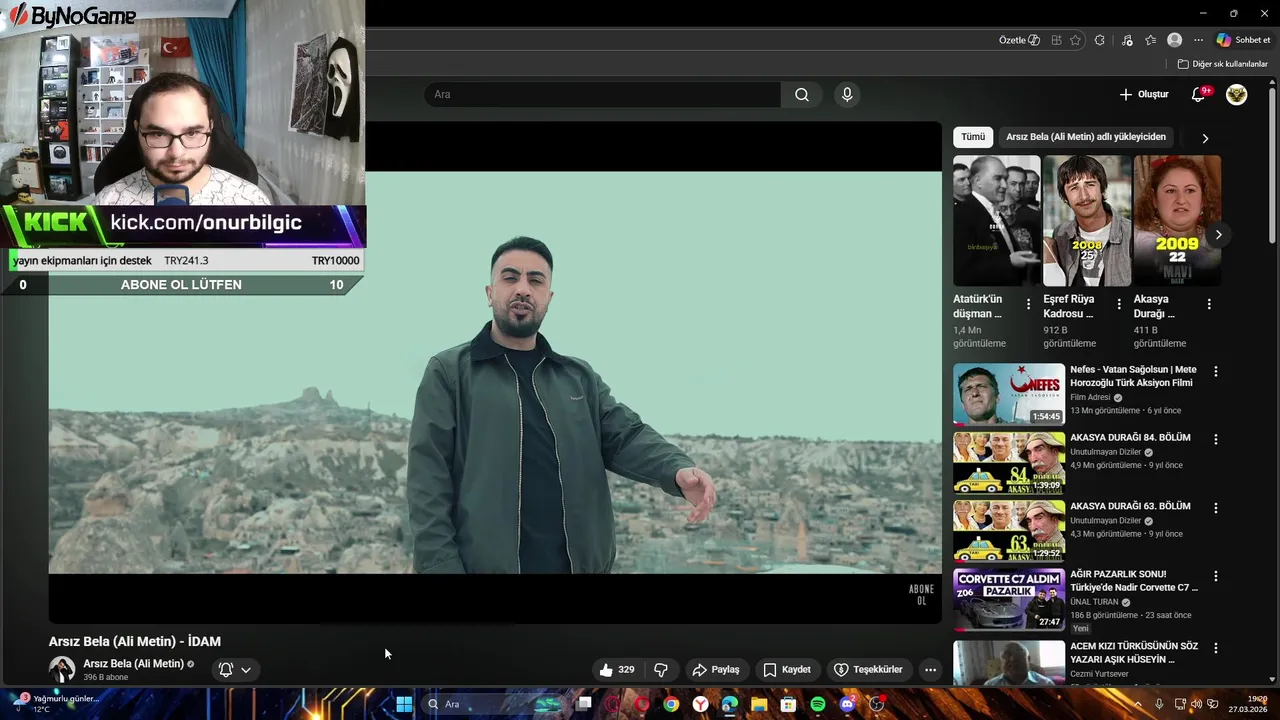Start voice search with microphone icon

(847, 94)
